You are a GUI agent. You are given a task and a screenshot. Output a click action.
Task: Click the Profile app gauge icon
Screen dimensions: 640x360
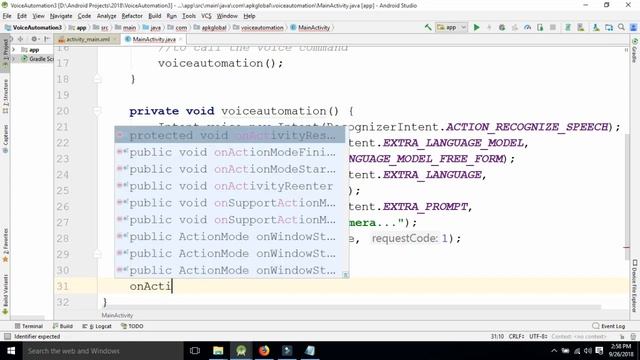(x=527, y=27)
